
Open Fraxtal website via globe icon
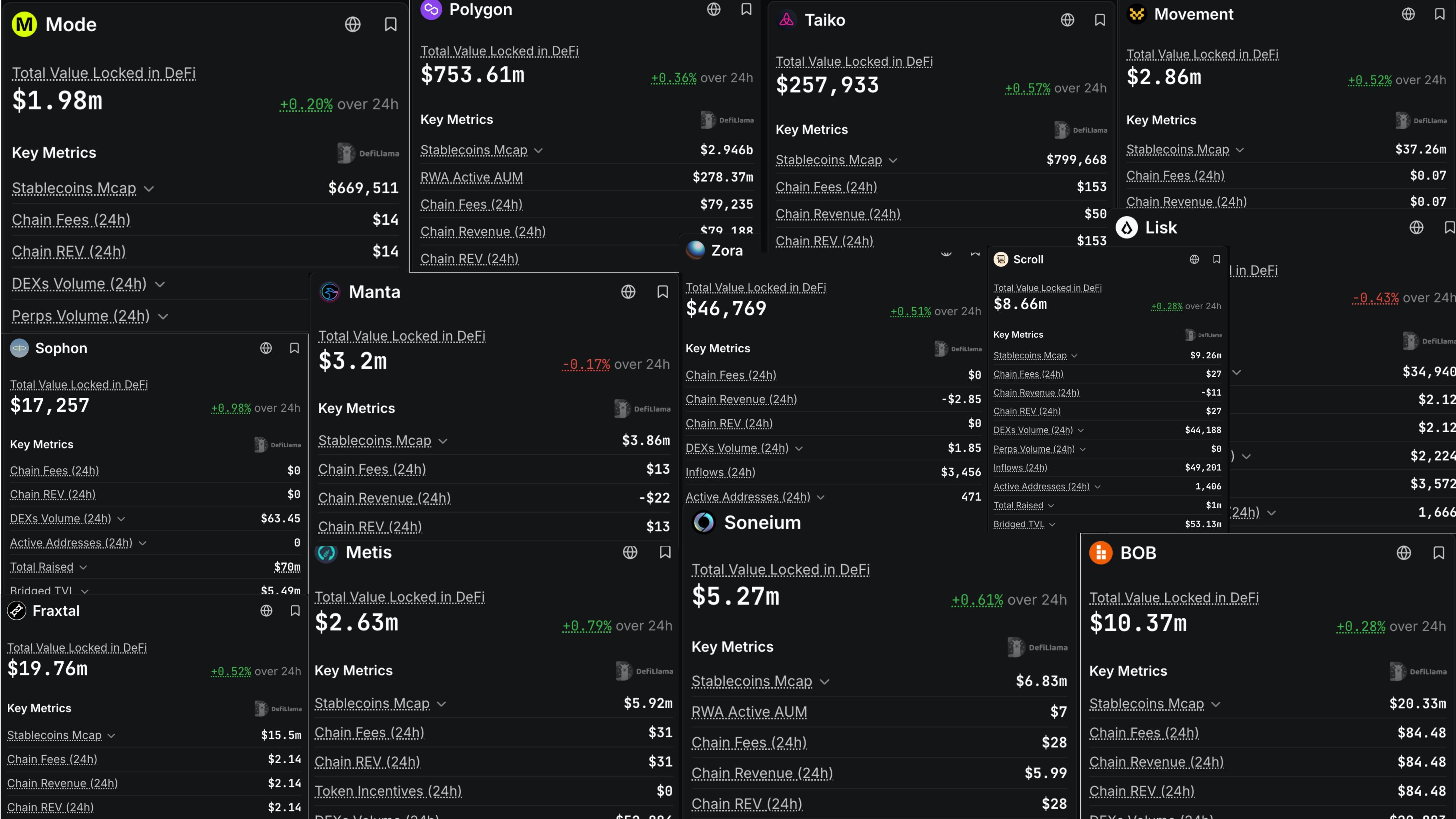pyautogui.click(x=266, y=611)
